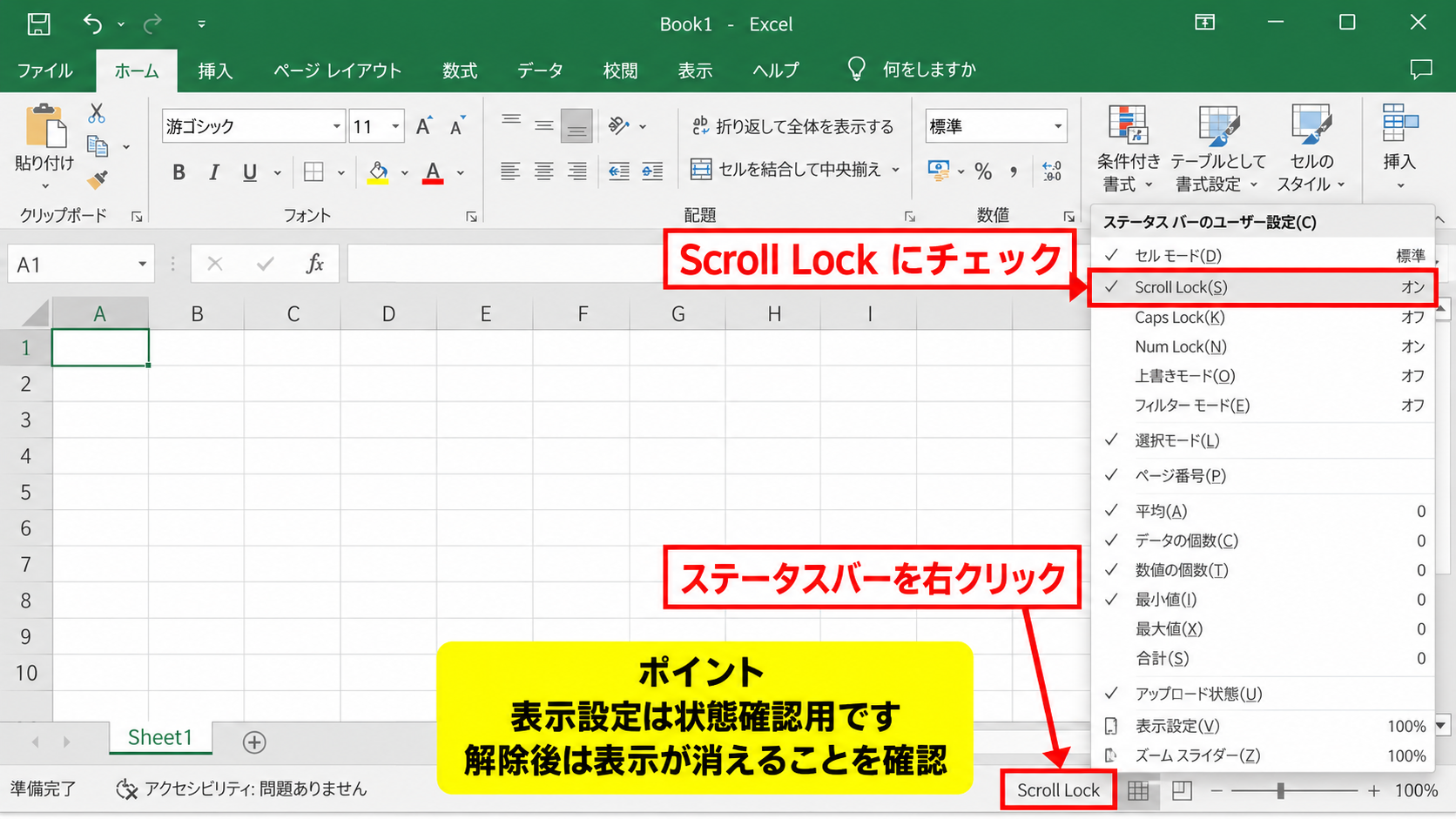
Task: Open the ファイル tab
Action: 45,70
